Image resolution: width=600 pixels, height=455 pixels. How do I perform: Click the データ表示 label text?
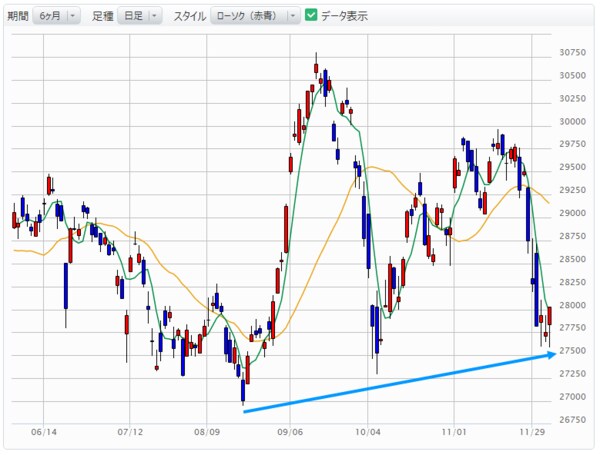pos(345,16)
